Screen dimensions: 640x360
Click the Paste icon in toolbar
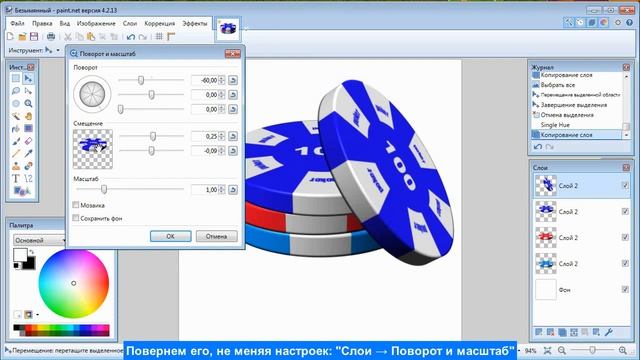[91, 37]
